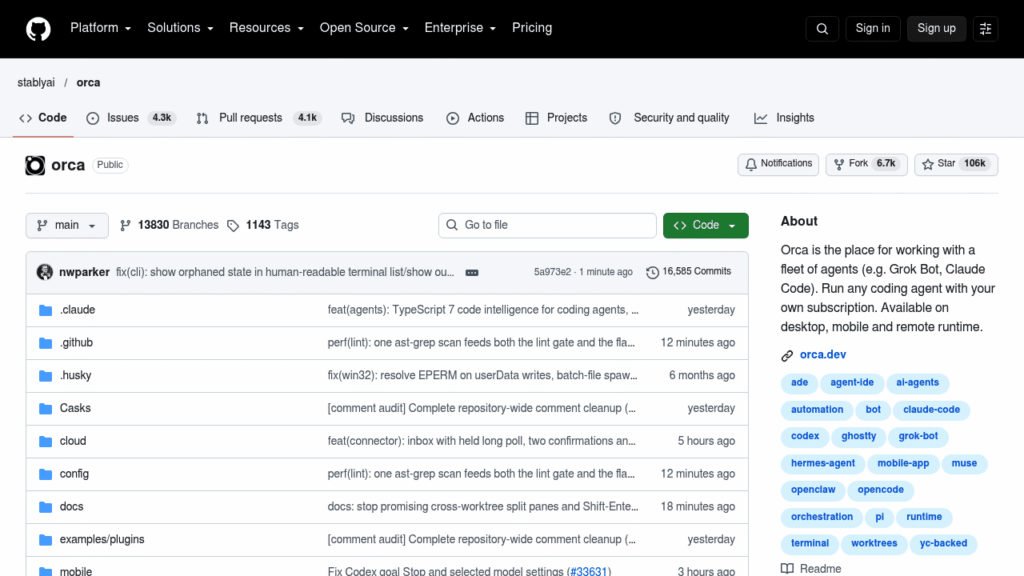The height and width of the screenshot is (576, 1024).
Task: Open Security and quality tab
Action: (x=669, y=118)
